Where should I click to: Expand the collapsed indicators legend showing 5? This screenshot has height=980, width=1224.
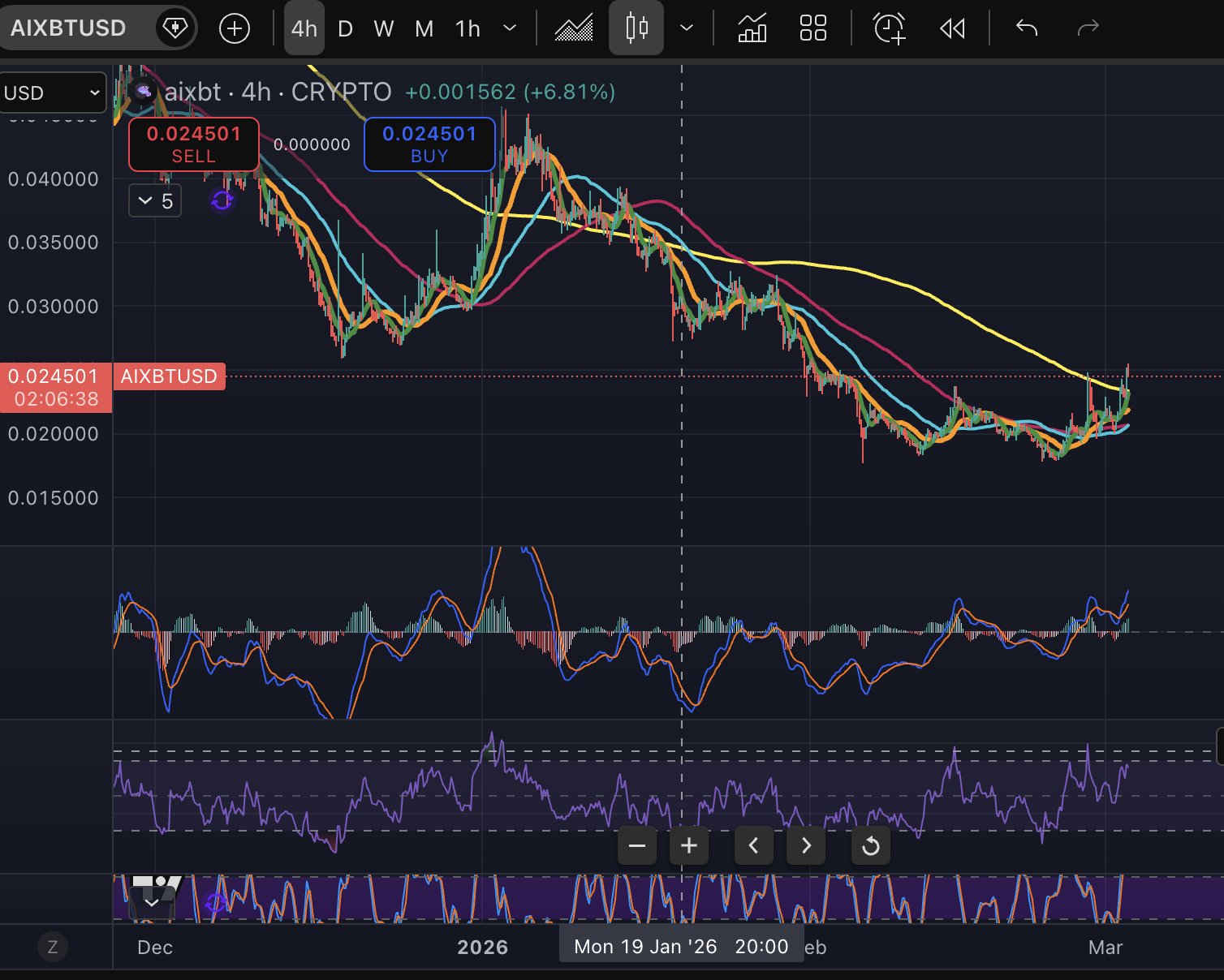point(155,201)
